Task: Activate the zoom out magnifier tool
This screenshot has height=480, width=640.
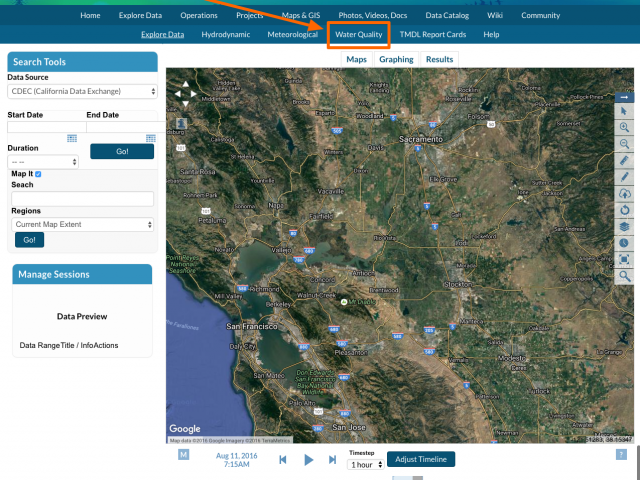Action: (x=624, y=144)
